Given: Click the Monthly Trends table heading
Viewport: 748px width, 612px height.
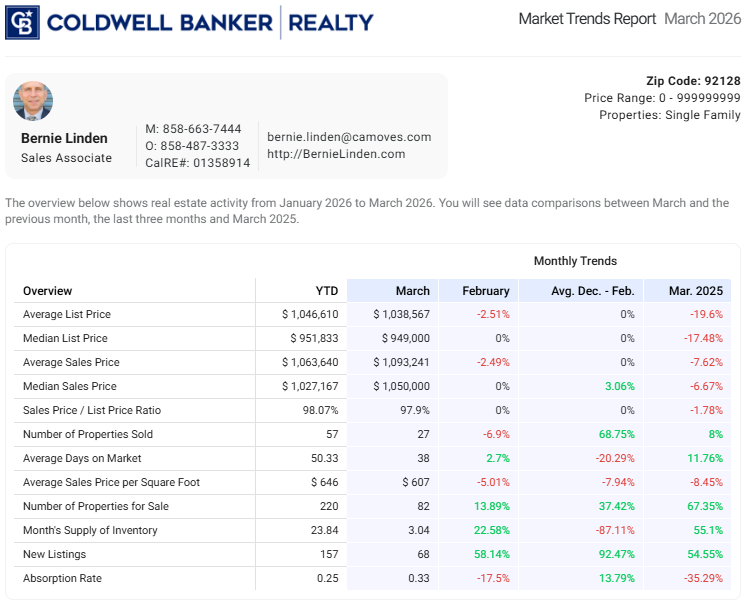Looking at the screenshot, I should click(575, 261).
